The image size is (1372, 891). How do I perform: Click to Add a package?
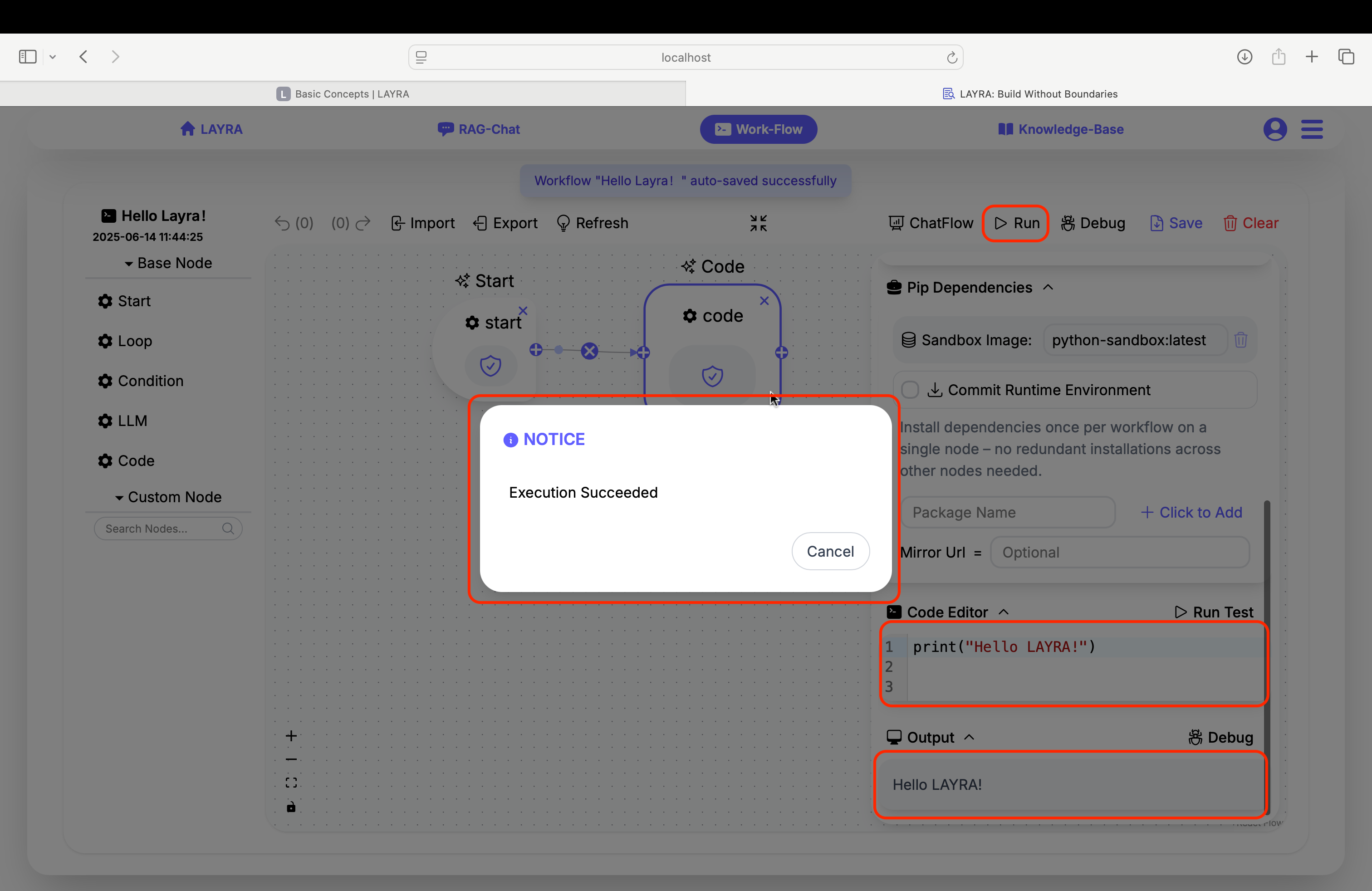[x=1191, y=512]
